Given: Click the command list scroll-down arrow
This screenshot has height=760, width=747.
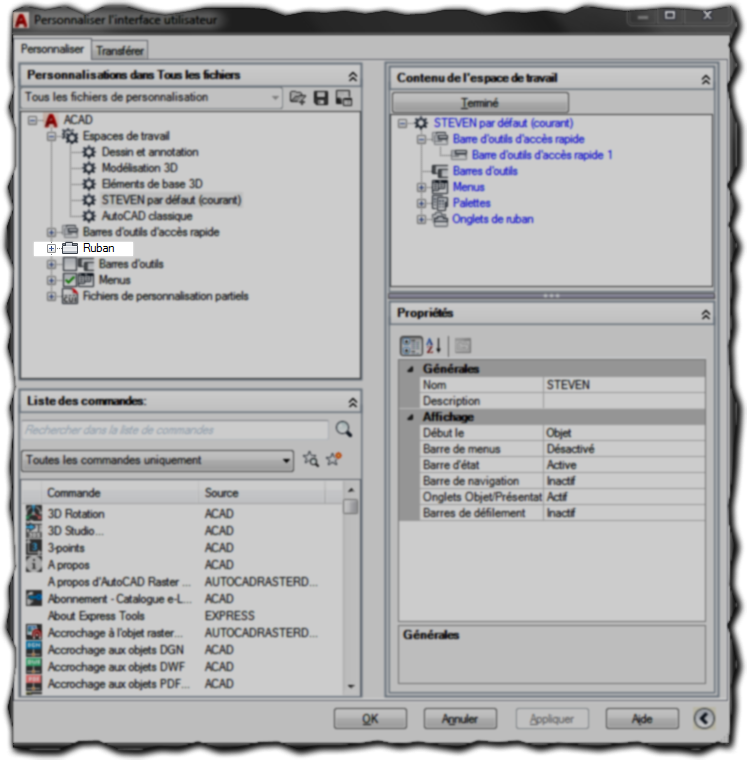Looking at the screenshot, I should point(351,686).
